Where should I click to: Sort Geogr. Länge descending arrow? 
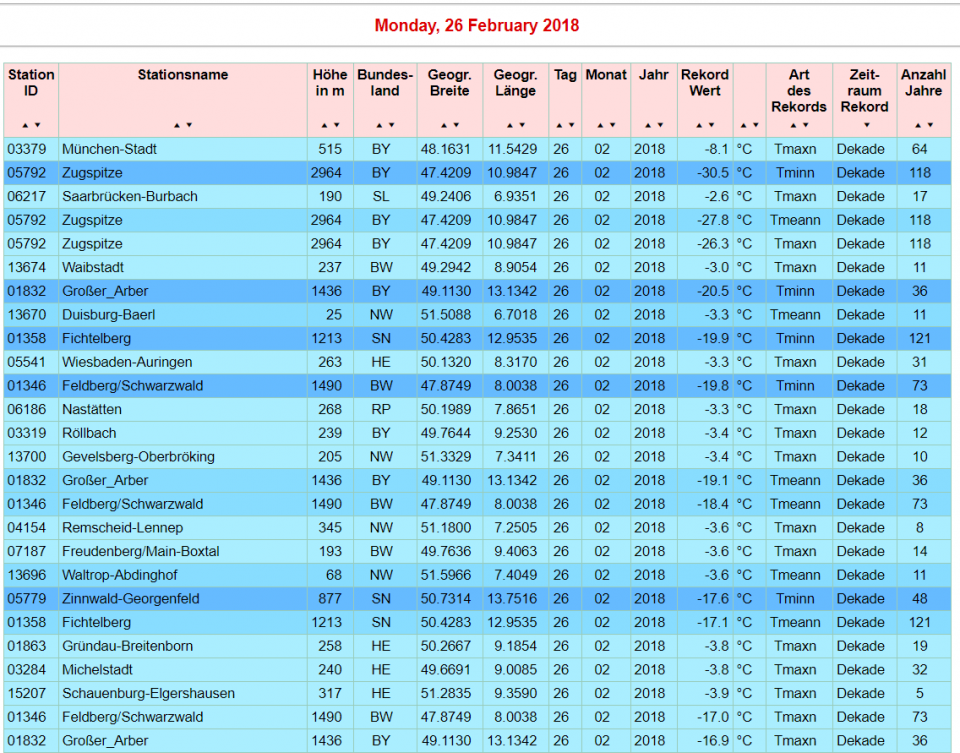pos(521,125)
